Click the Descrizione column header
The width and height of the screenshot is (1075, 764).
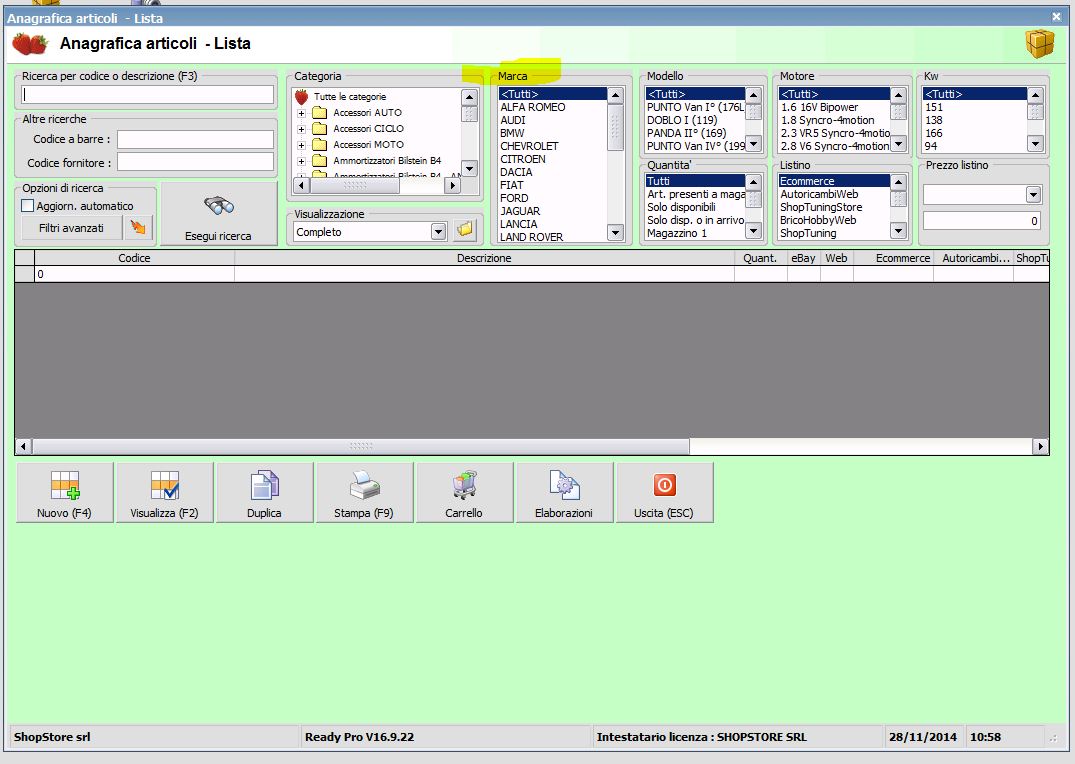484,258
